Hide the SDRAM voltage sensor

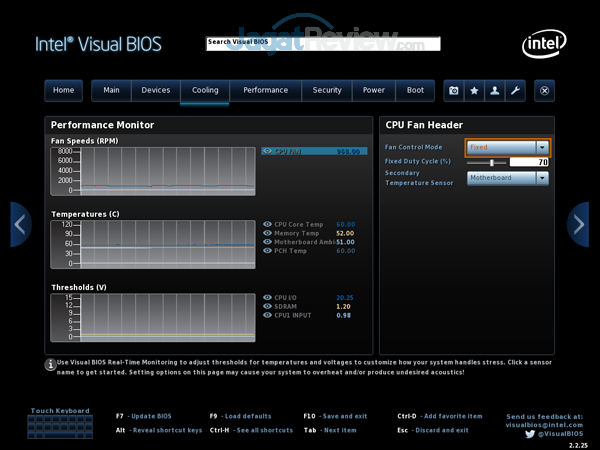[267, 306]
